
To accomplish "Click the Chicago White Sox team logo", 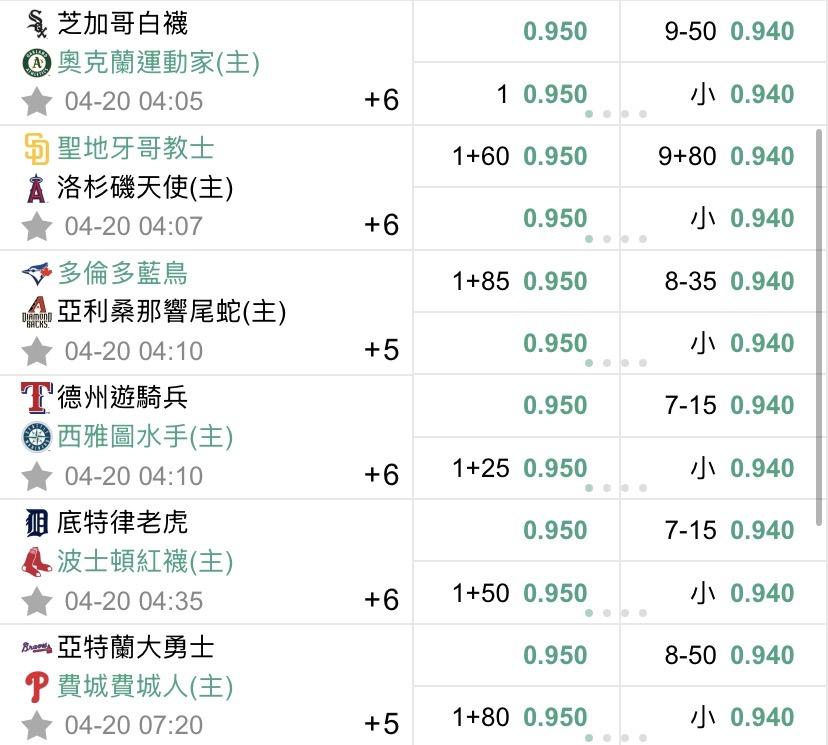I will click(x=37, y=23).
